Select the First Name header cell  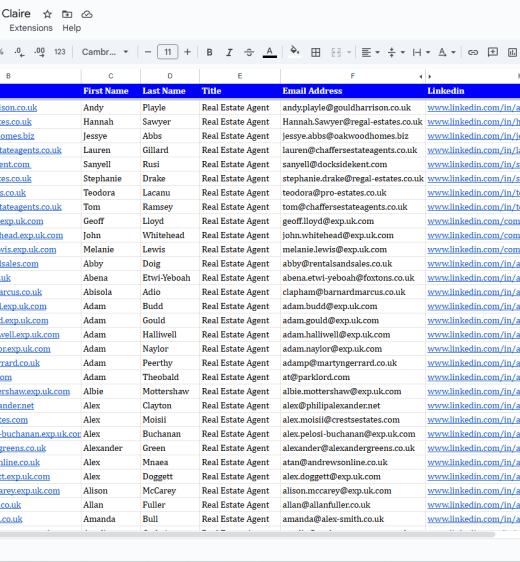click(111, 91)
